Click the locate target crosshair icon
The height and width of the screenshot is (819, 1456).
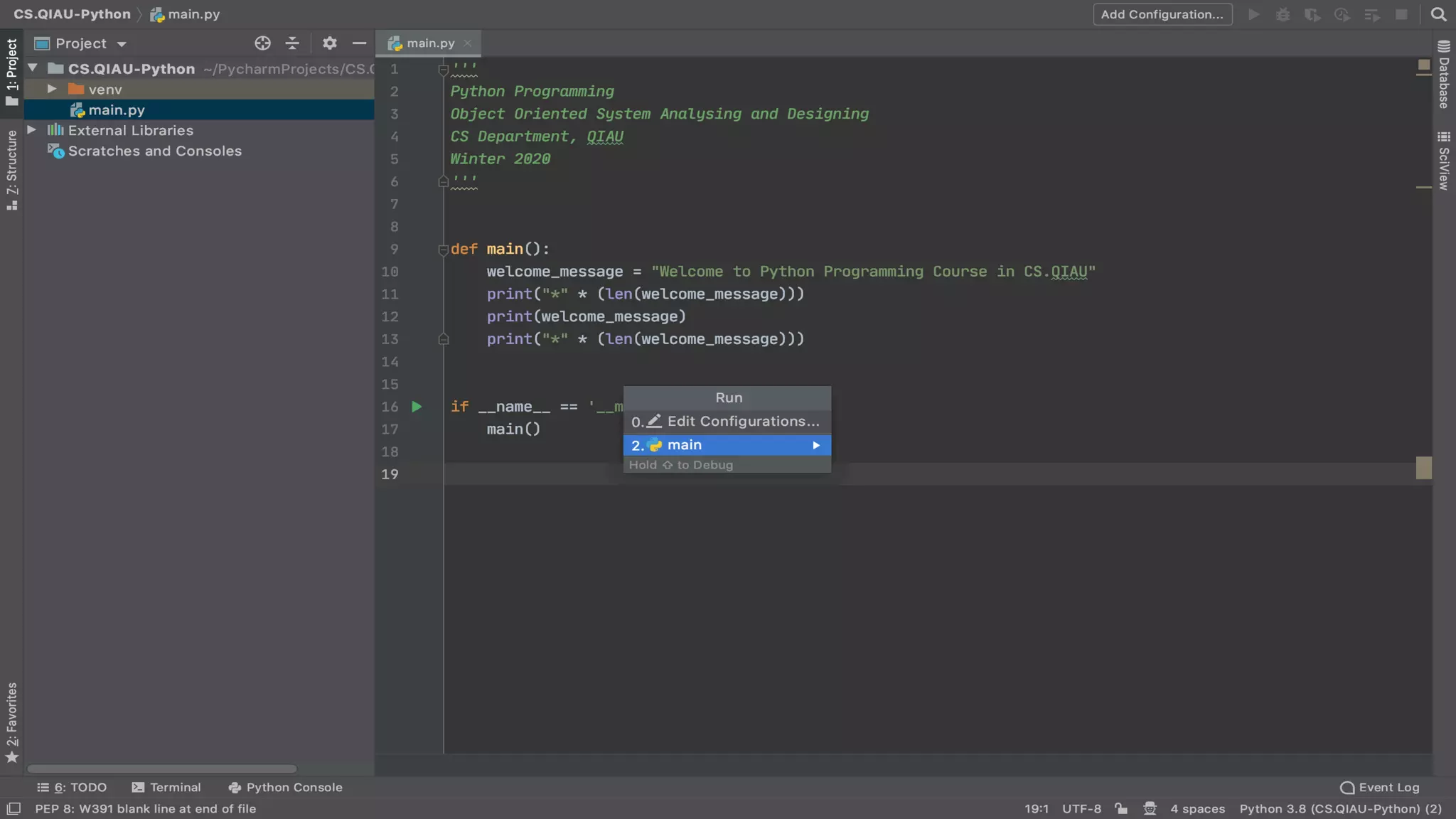click(x=262, y=43)
